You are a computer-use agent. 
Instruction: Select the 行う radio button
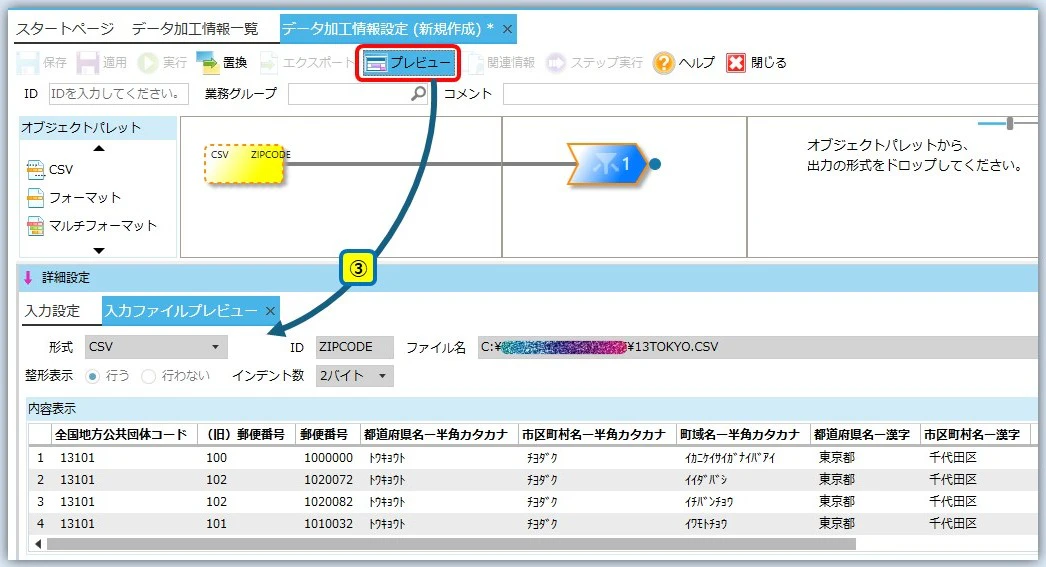point(93,376)
